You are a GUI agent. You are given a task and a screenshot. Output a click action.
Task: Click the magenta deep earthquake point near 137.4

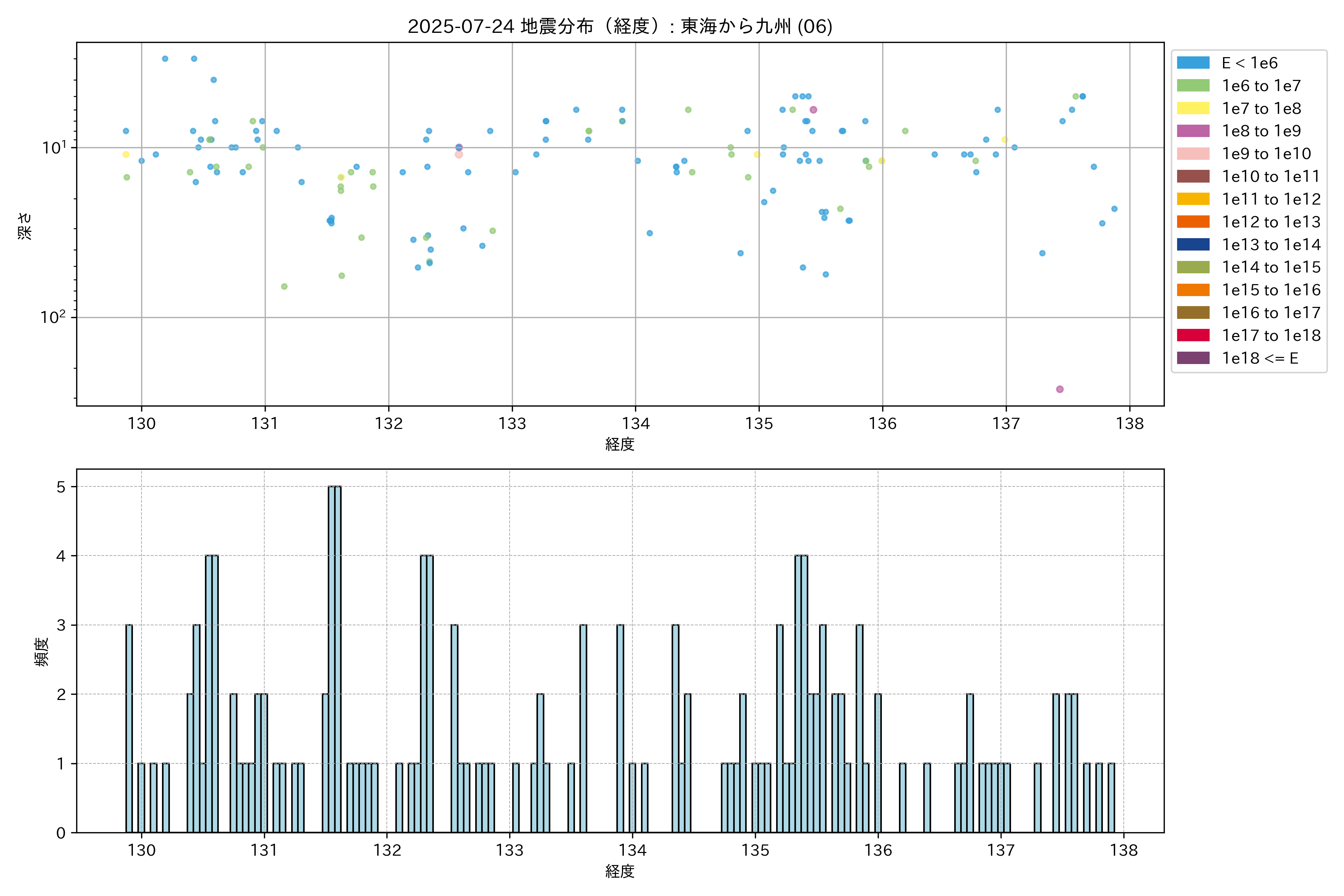pyautogui.click(x=1060, y=389)
